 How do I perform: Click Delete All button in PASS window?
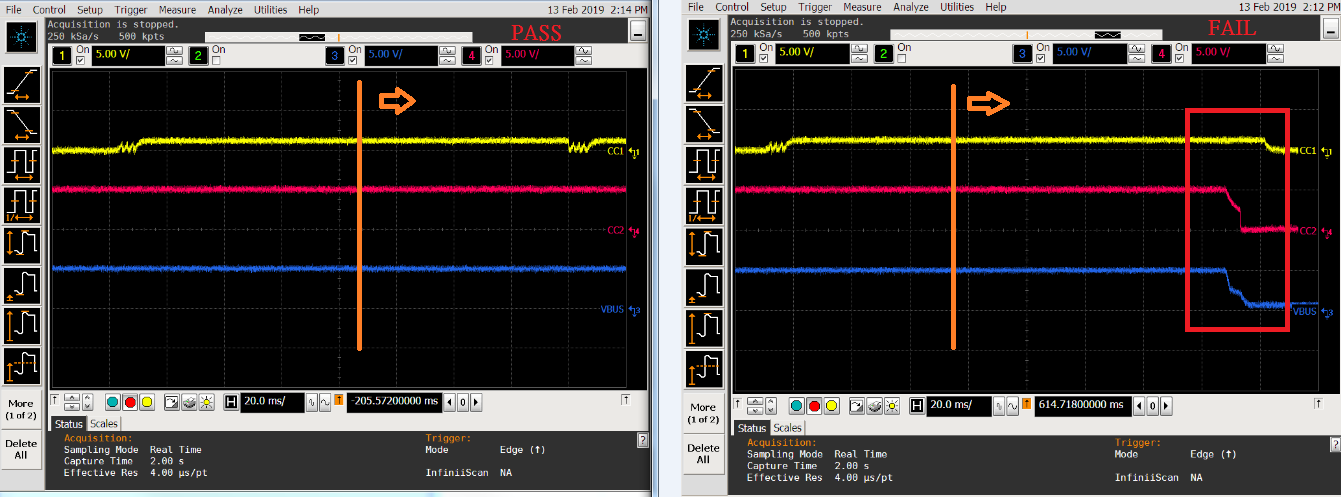(x=20, y=449)
